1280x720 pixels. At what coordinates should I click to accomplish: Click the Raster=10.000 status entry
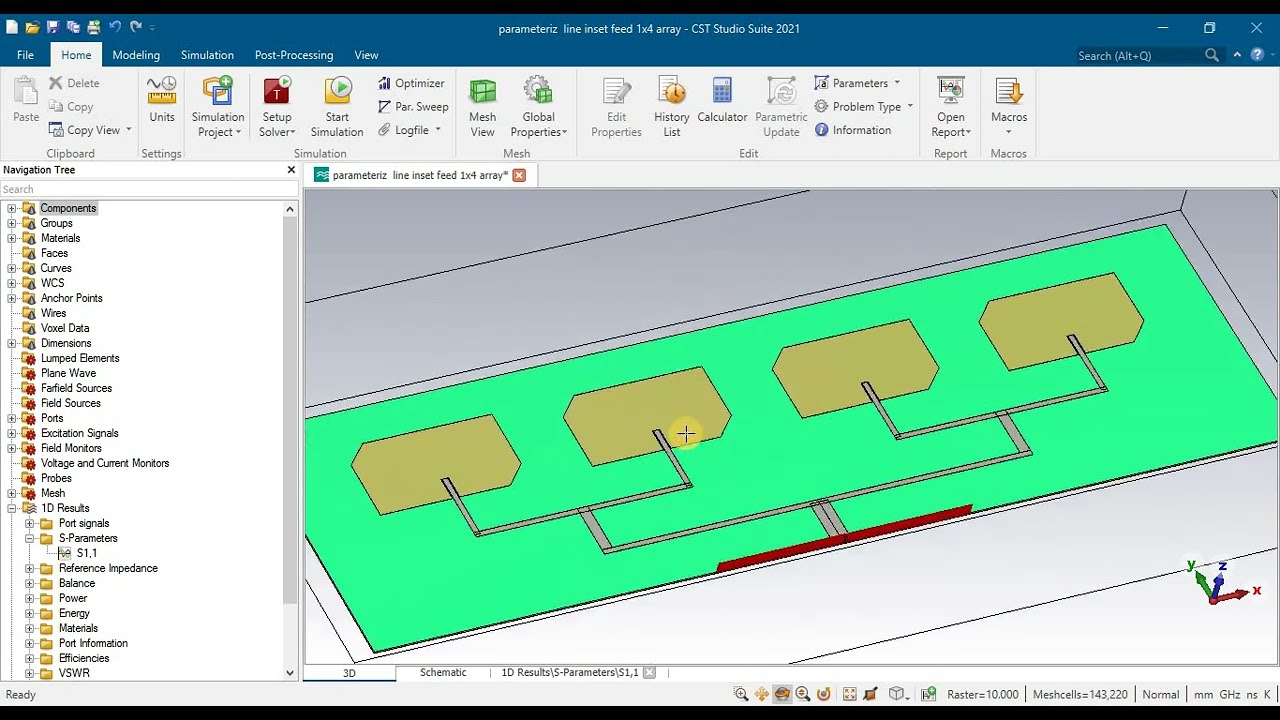[x=983, y=694]
